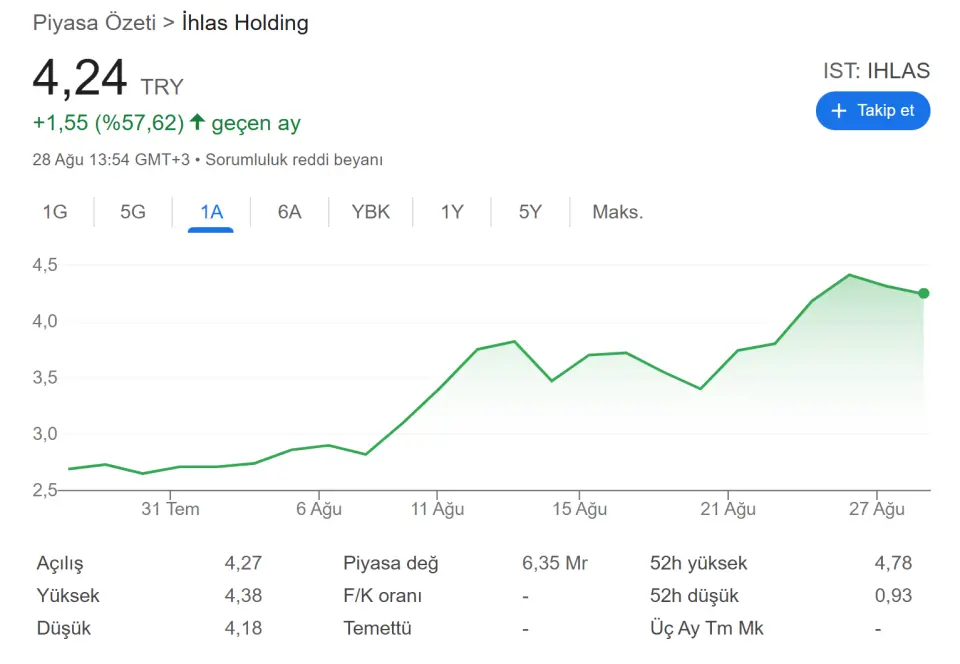Click the 3,0 y-axis label
Image resolution: width=960 pixels, height=664 pixels.
45,434
